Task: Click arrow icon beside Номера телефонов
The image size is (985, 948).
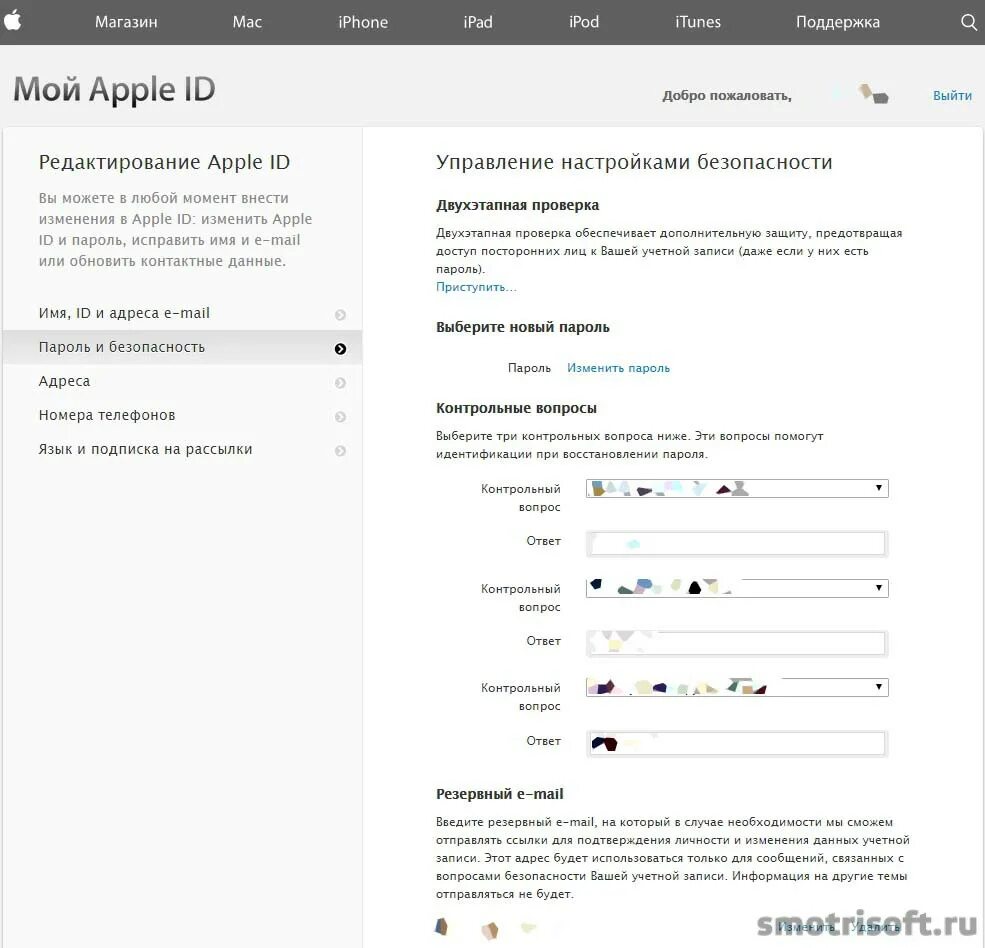Action: point(340,417)
